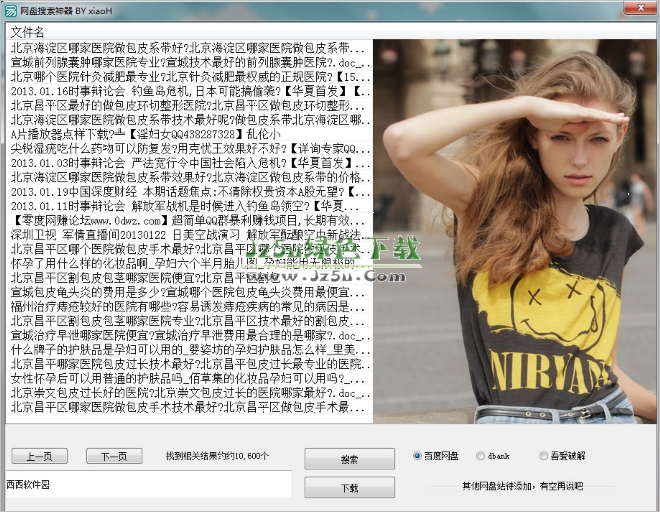The height and width of the screenshot is (512, 660).
Task: Click the app icon in title bar
Action: tap(11, 11)
